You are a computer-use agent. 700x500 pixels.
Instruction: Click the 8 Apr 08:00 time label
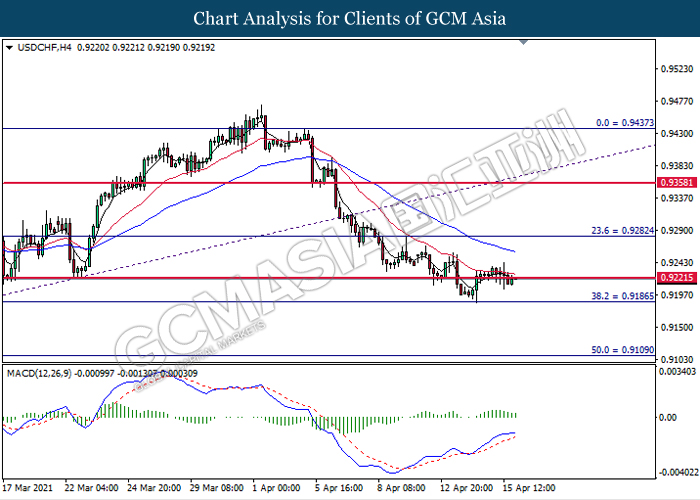(401, 488)
